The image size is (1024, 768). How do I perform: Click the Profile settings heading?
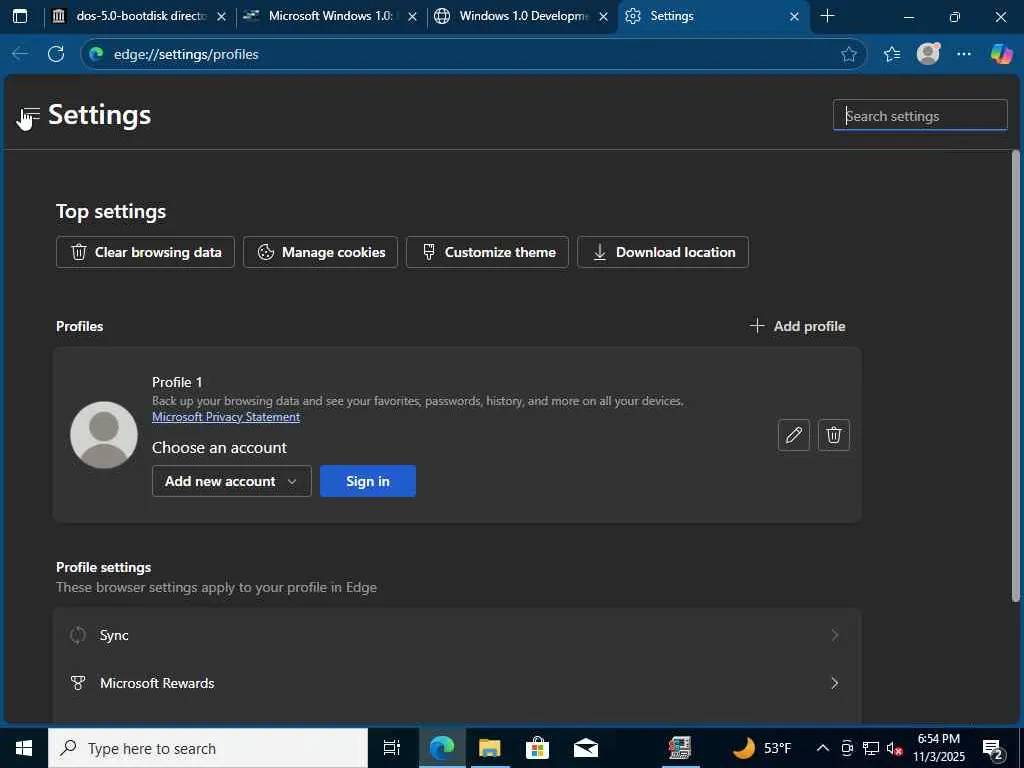[104, 567]
